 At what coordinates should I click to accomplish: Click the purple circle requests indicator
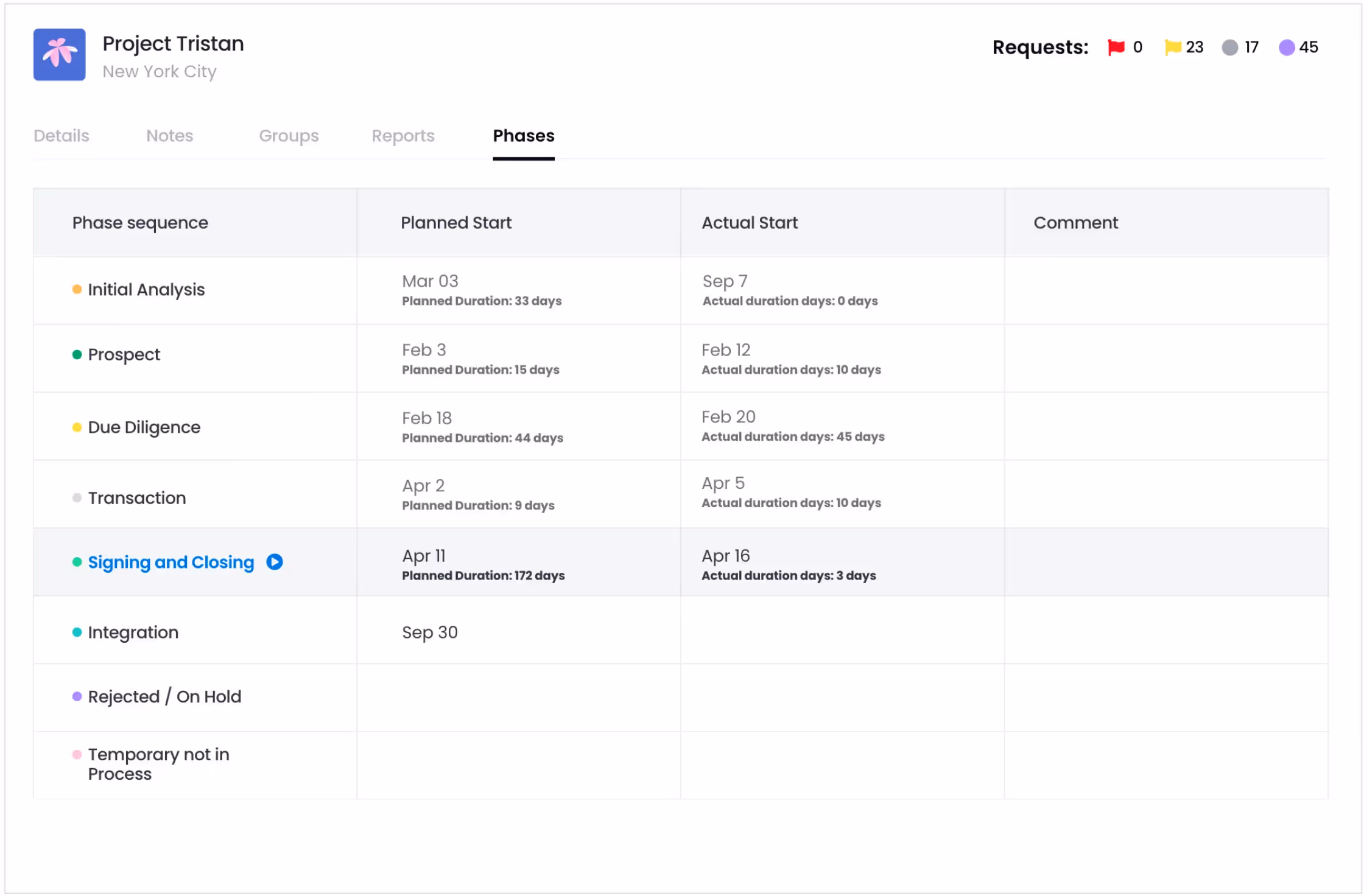[1286, 47]
